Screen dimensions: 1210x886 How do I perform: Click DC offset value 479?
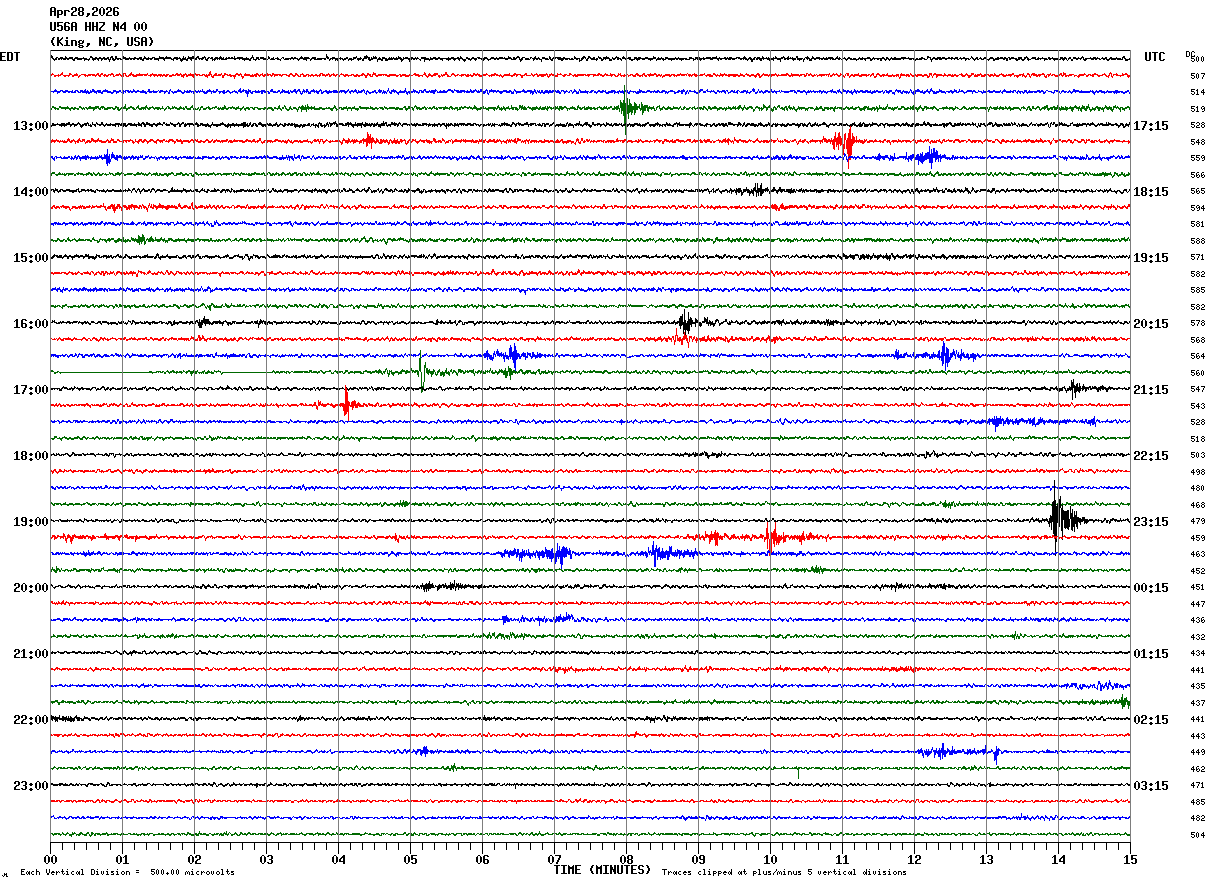click(x=1197, y=521)
